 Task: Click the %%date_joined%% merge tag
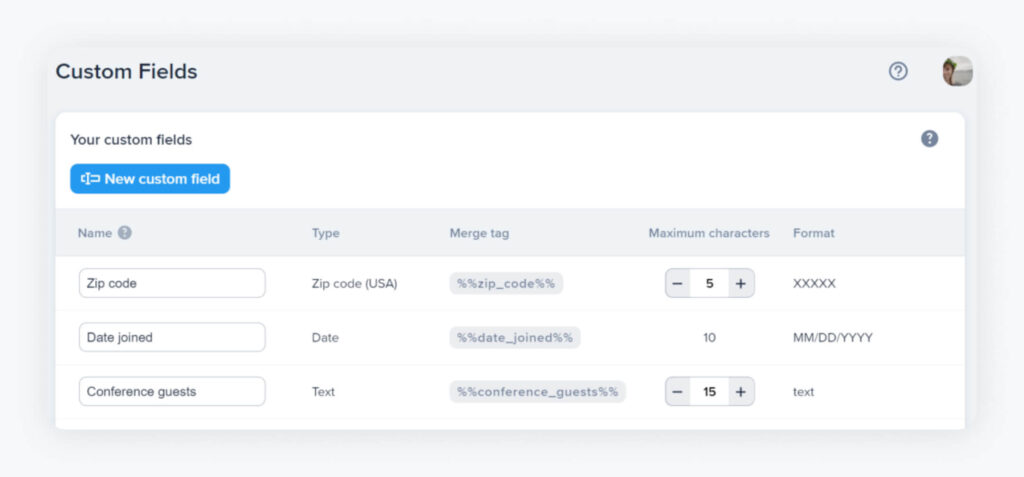click(x=515, y=337)
